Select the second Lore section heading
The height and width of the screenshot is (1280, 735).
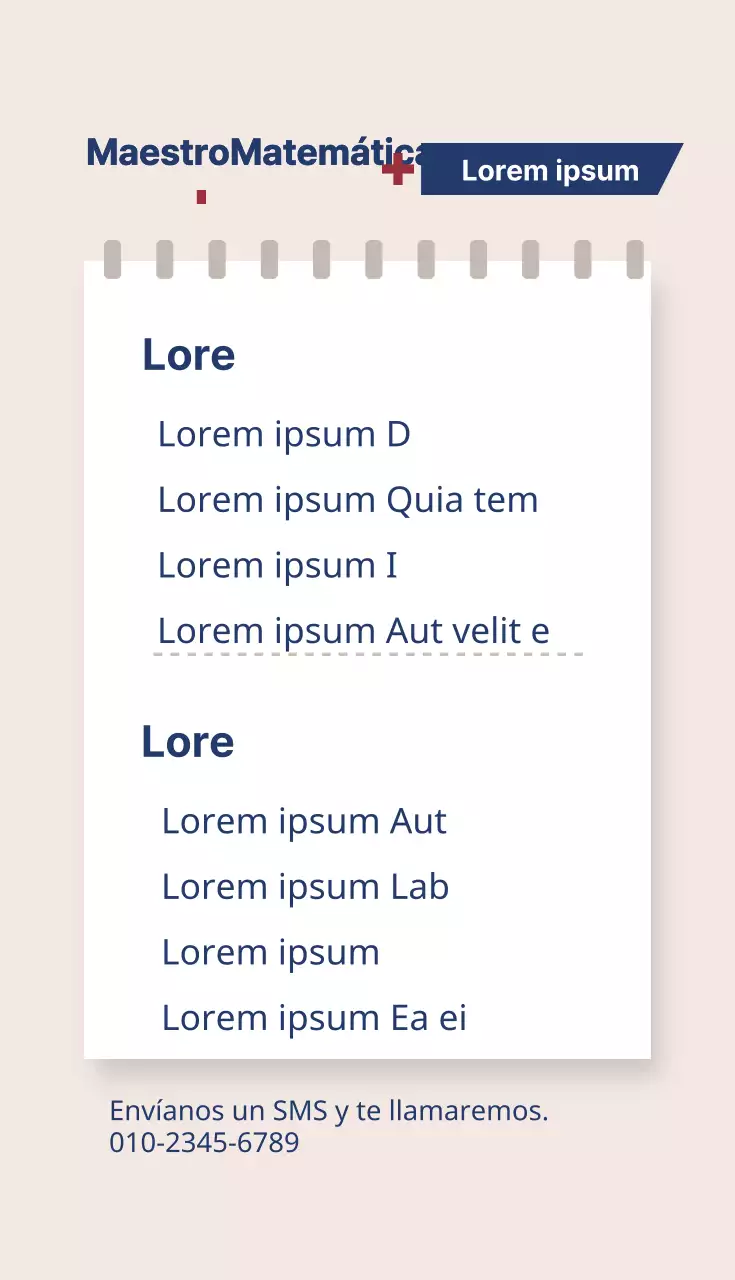(x=188, y=742)
